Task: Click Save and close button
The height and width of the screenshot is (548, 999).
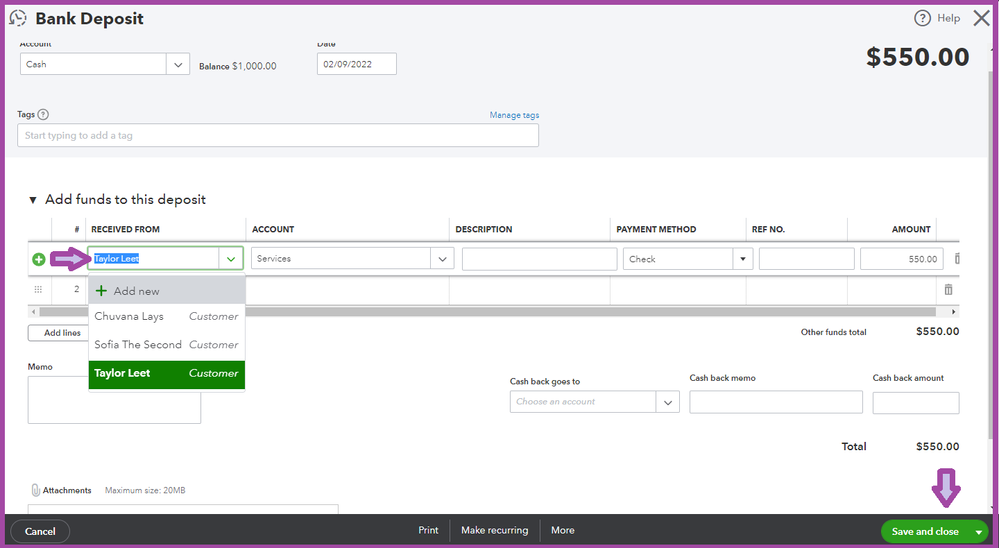Action: pos(925,531)
